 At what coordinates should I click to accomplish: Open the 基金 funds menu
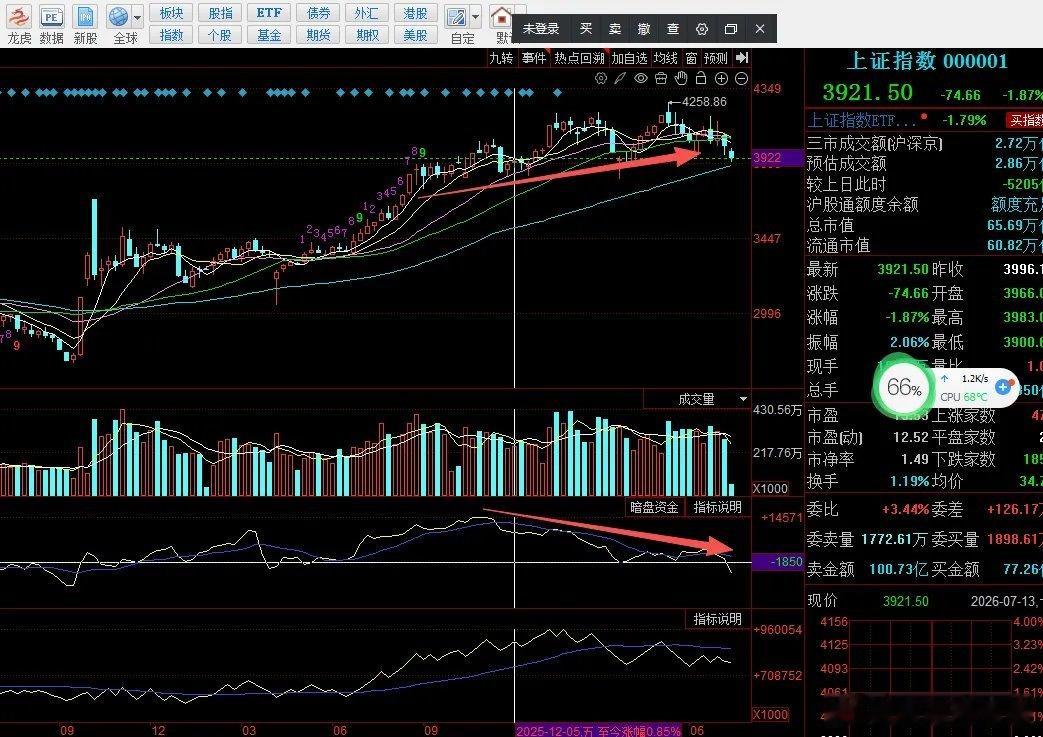(x=269, y=35)
